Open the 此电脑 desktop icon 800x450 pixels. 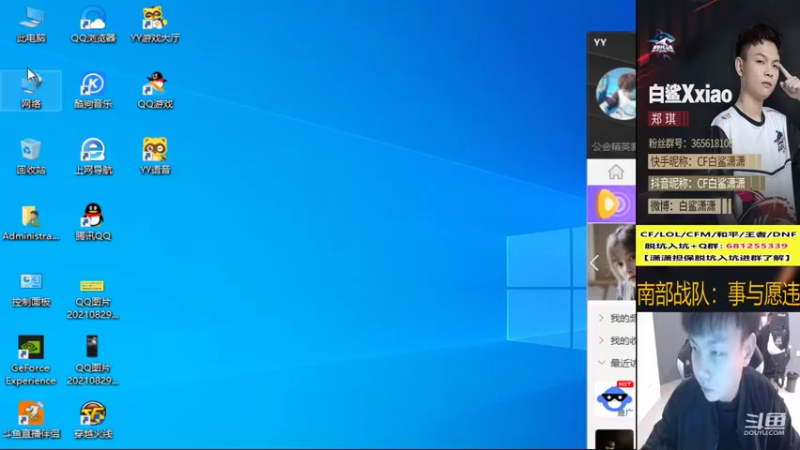31,24
